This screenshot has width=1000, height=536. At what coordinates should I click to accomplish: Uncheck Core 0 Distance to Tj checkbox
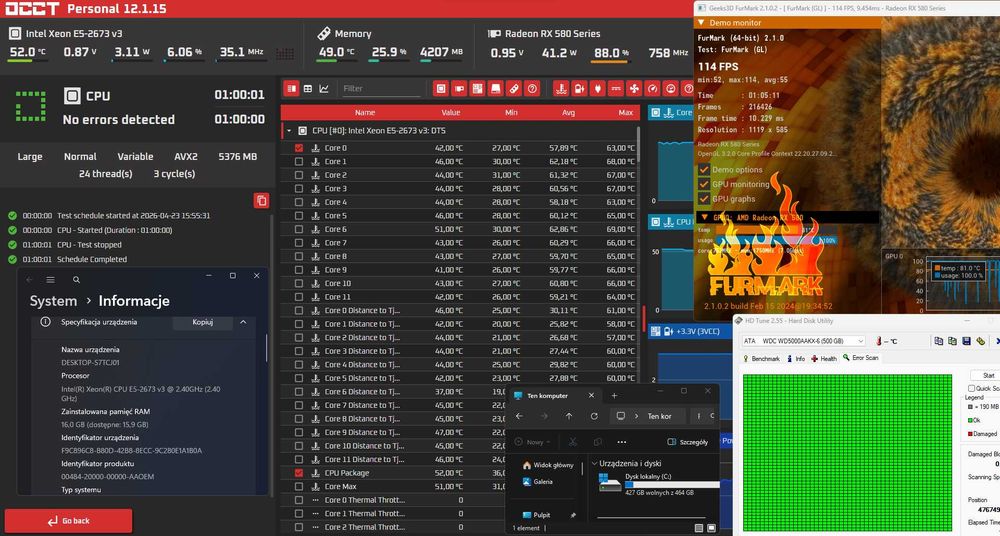click(x=298, y=311)
